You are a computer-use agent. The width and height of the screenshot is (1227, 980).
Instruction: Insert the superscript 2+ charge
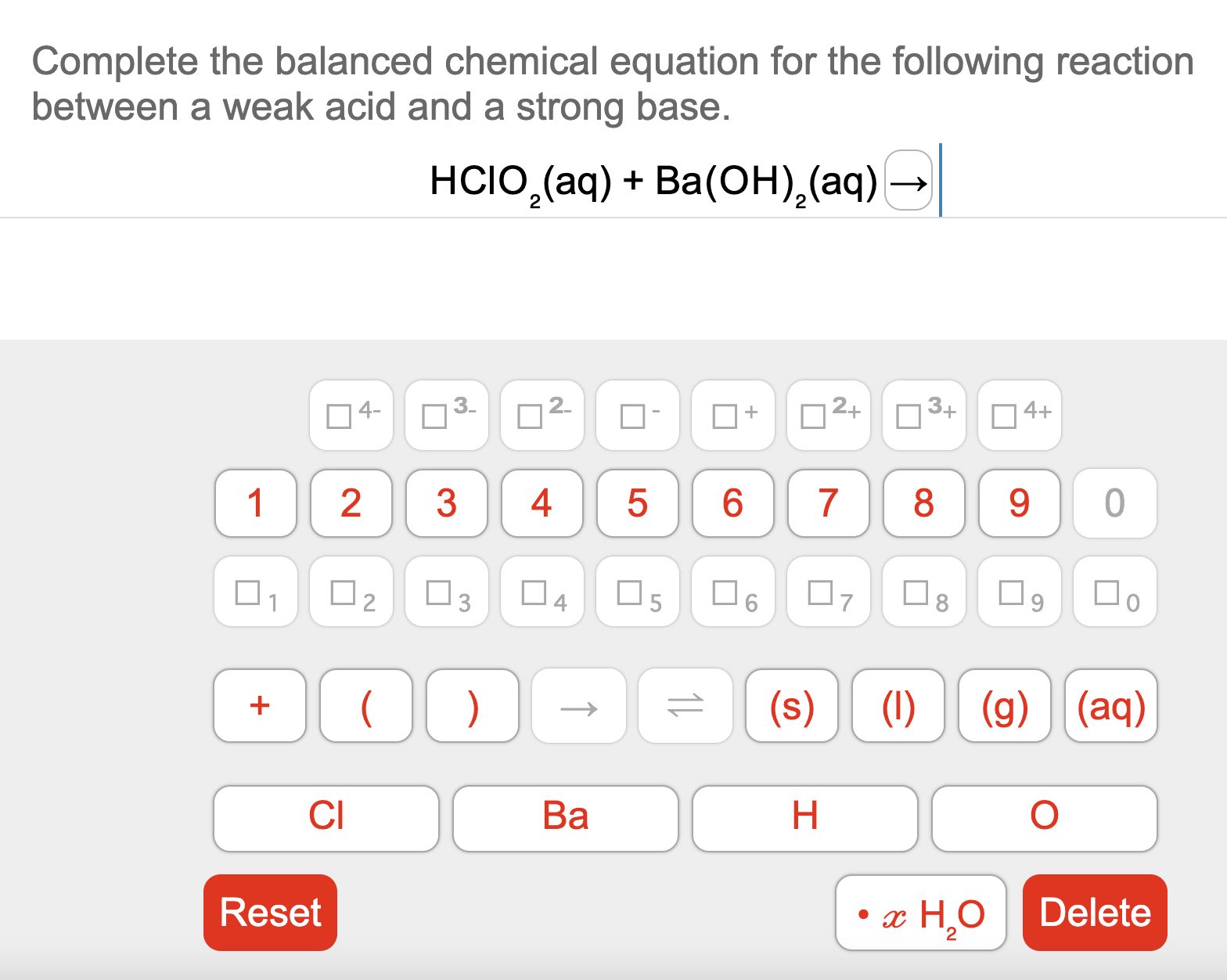(828, 416)
